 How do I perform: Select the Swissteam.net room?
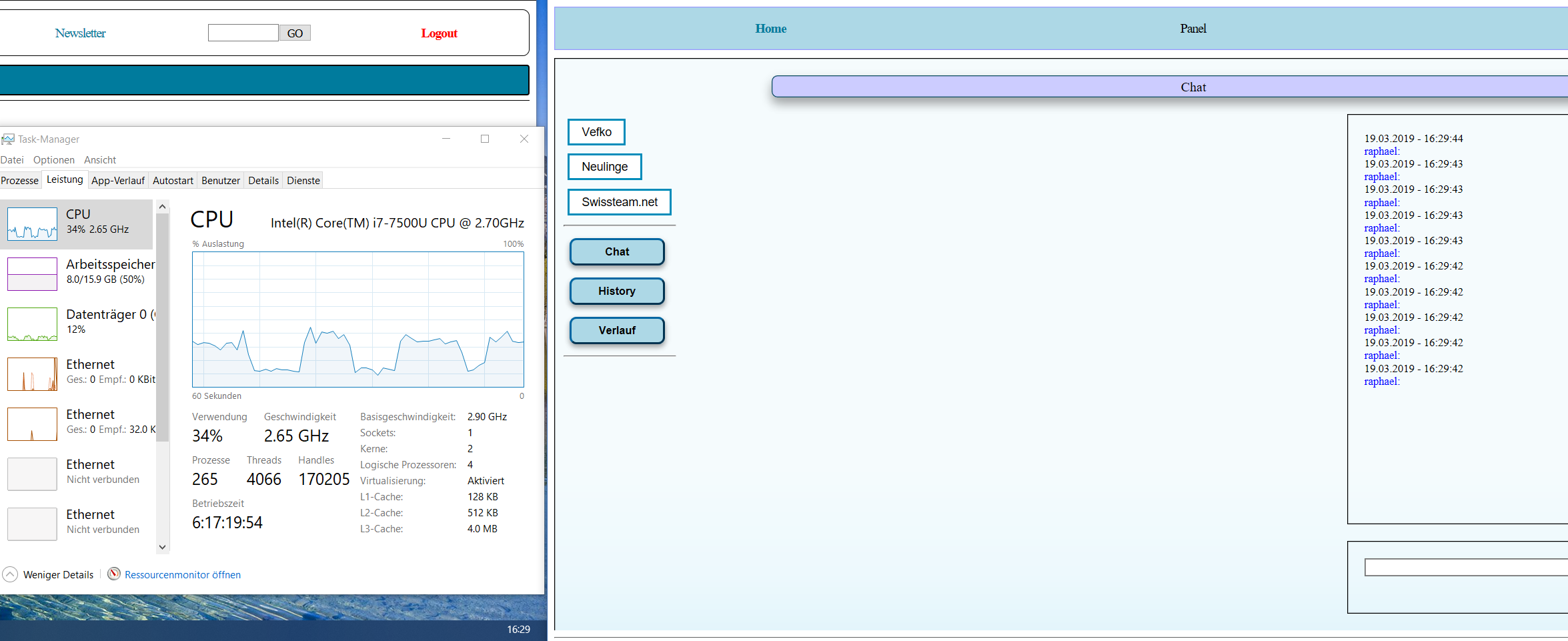pyautogui.click(x=619, y=202)
